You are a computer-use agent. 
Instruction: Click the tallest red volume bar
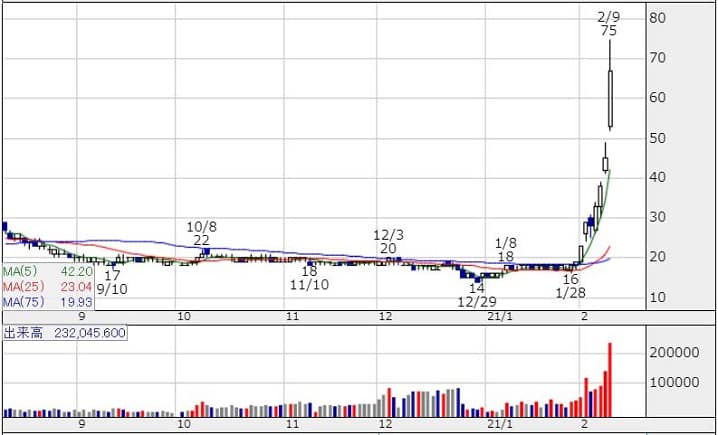[x=609, y=380]
